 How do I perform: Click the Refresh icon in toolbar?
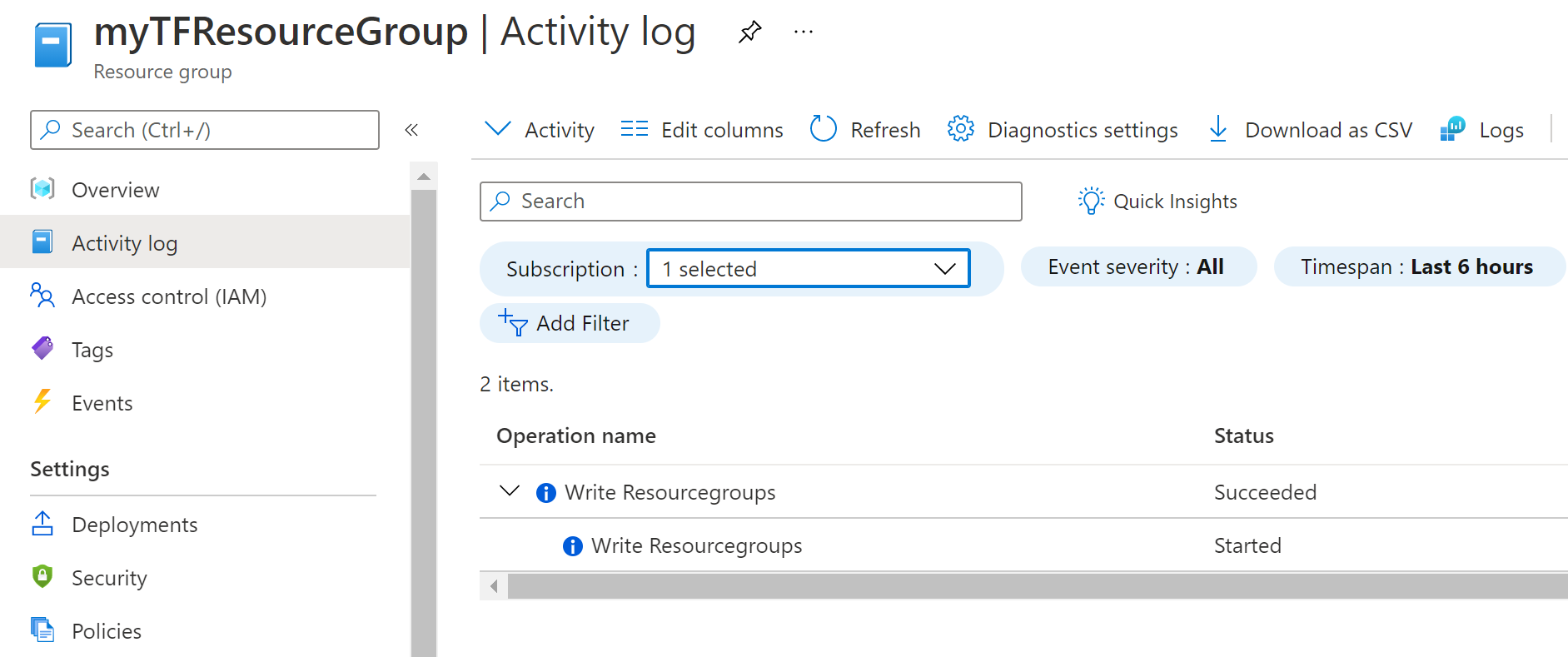(824, 129)
